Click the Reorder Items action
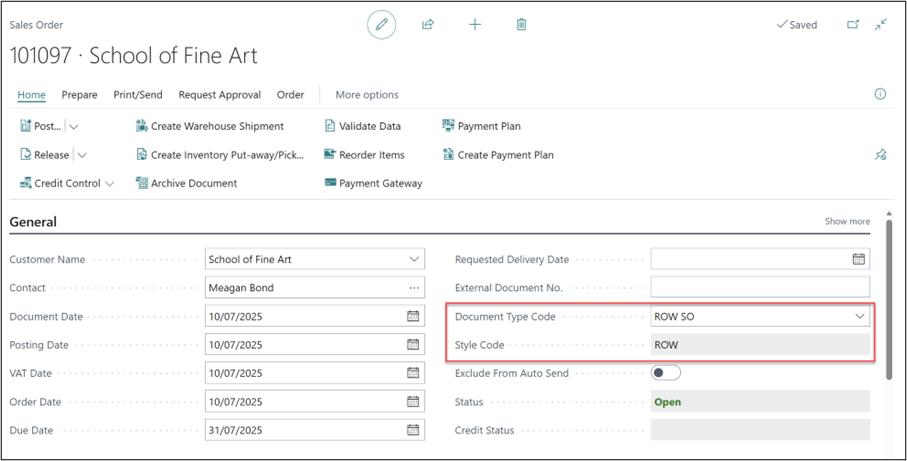Screen dimensions: 907x461 pyautogui.click(x=364, y=155)
